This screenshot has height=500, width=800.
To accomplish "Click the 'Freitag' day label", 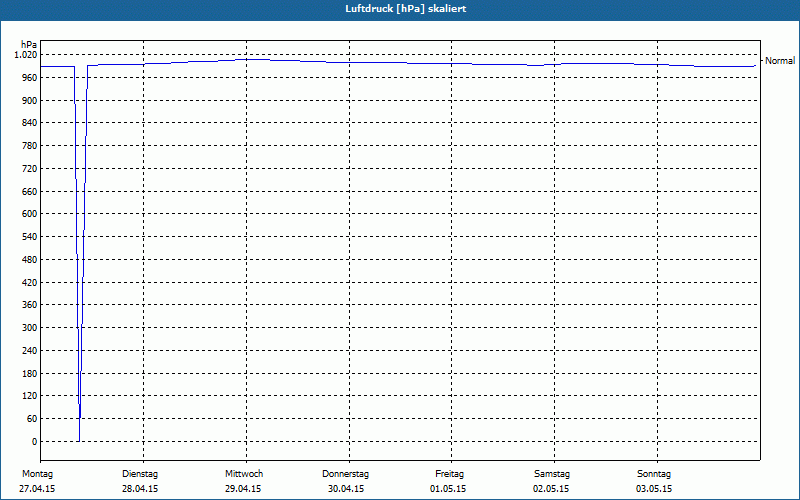I will [449, 474].
